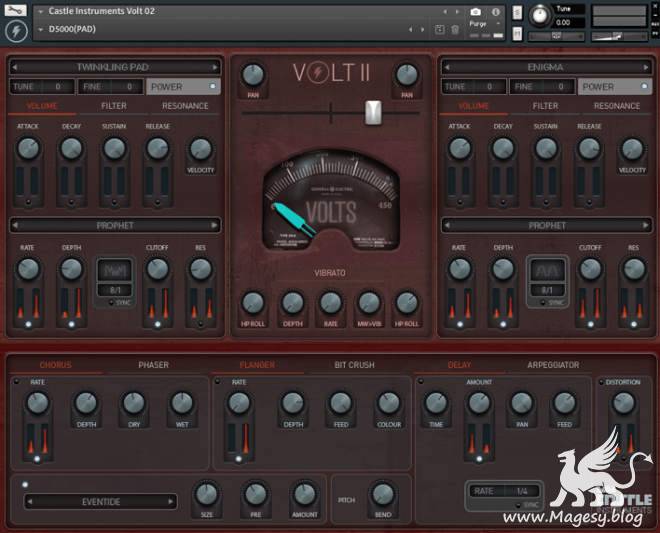Click the delay RATE 1/4 value box
The width and height of the screenshot is (660, 533).
tap(503, 491)
